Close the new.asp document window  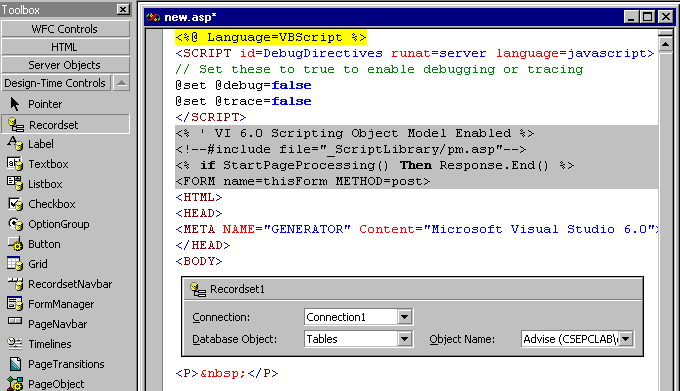[666, 17]
